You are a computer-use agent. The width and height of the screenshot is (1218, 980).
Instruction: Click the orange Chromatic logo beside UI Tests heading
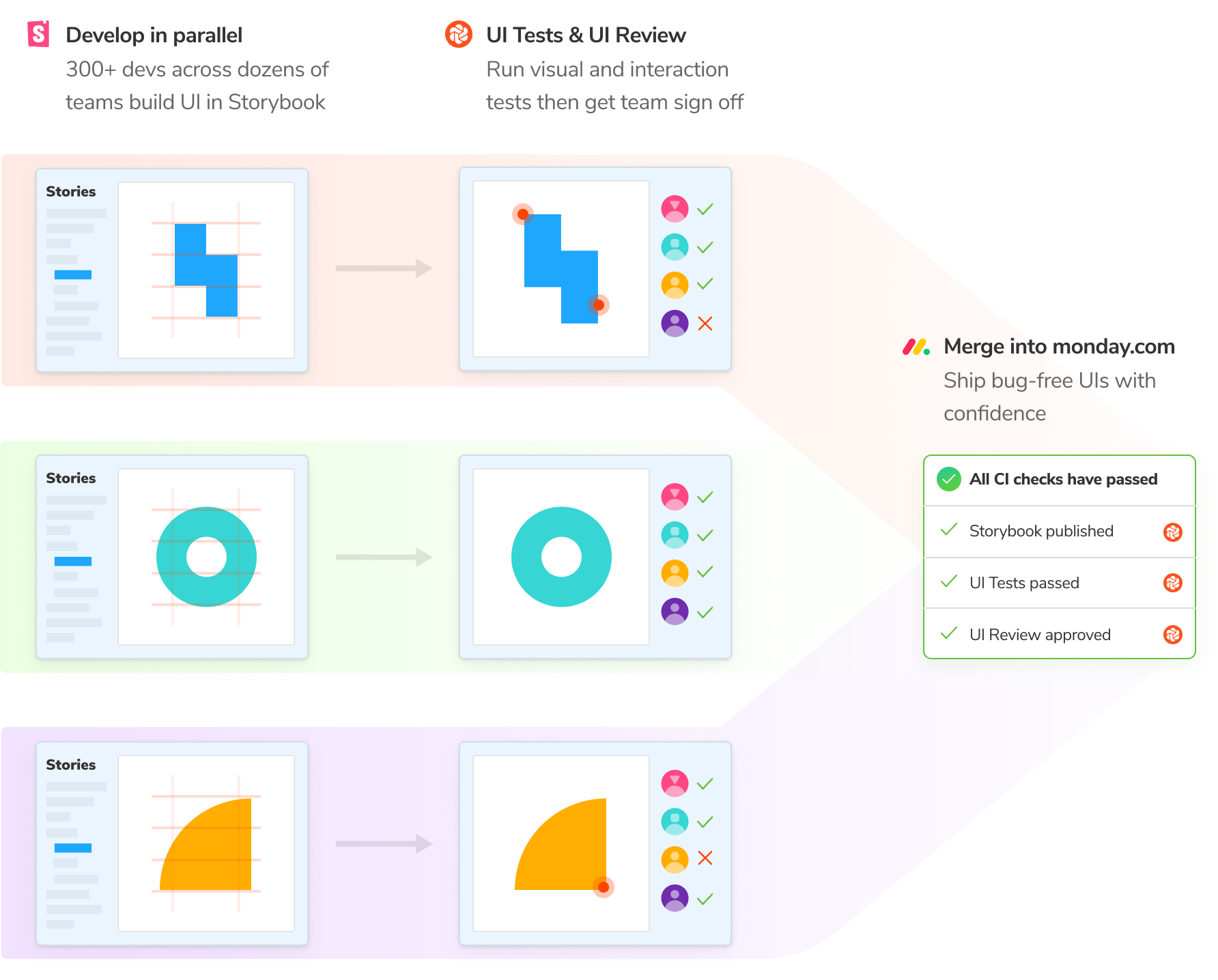[459, 34]
